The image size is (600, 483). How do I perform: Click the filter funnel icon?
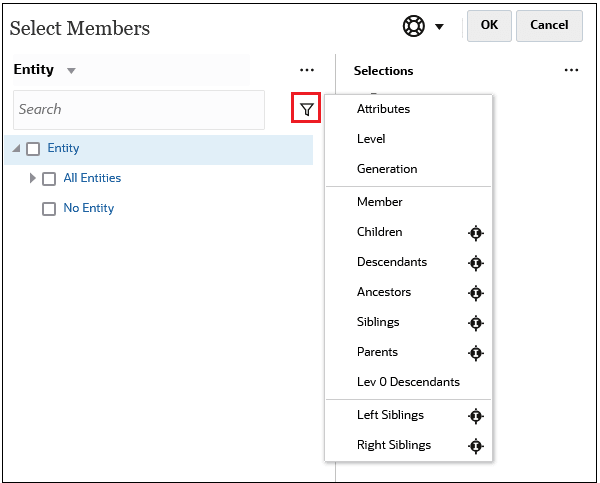point(306,109)
